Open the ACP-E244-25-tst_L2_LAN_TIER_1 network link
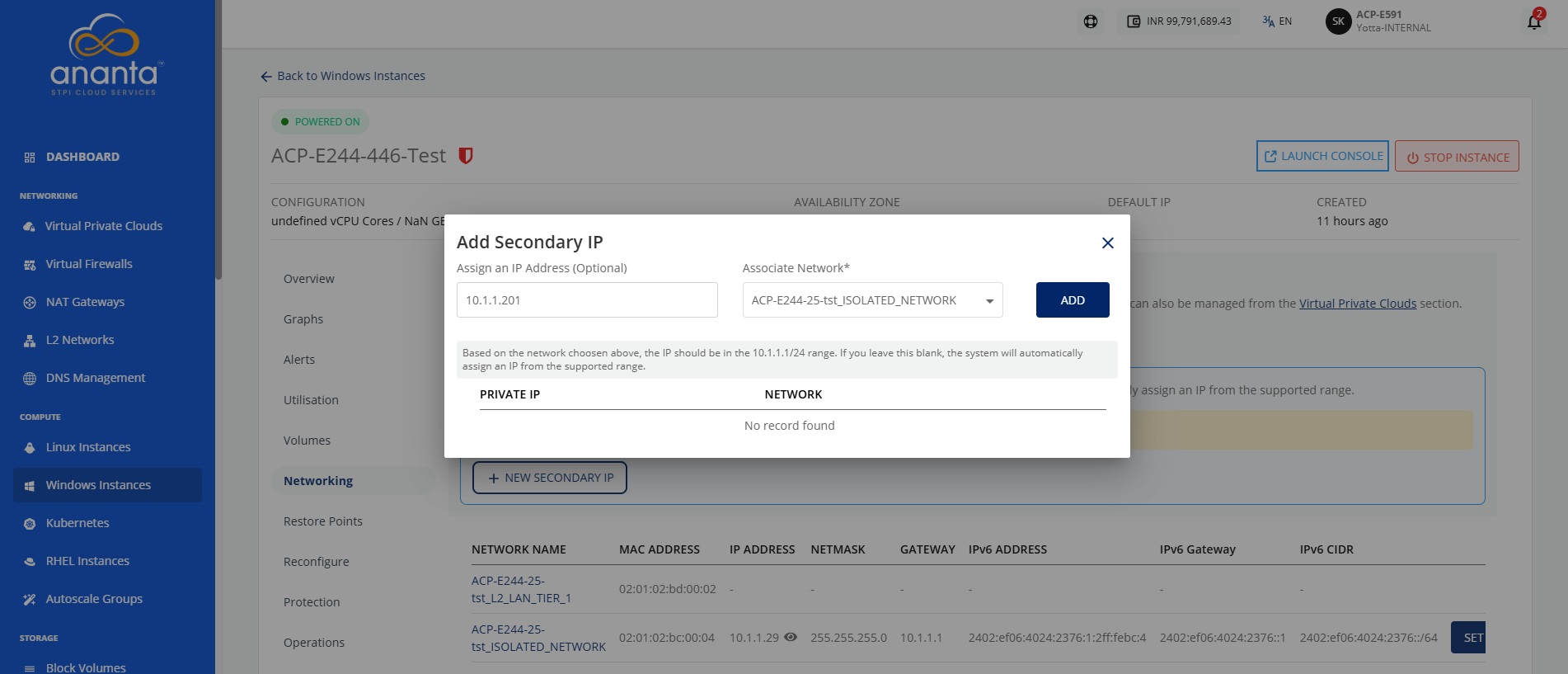Viewport: 1568px width, 674px height. pyautogui.click(x=521, y=589)
